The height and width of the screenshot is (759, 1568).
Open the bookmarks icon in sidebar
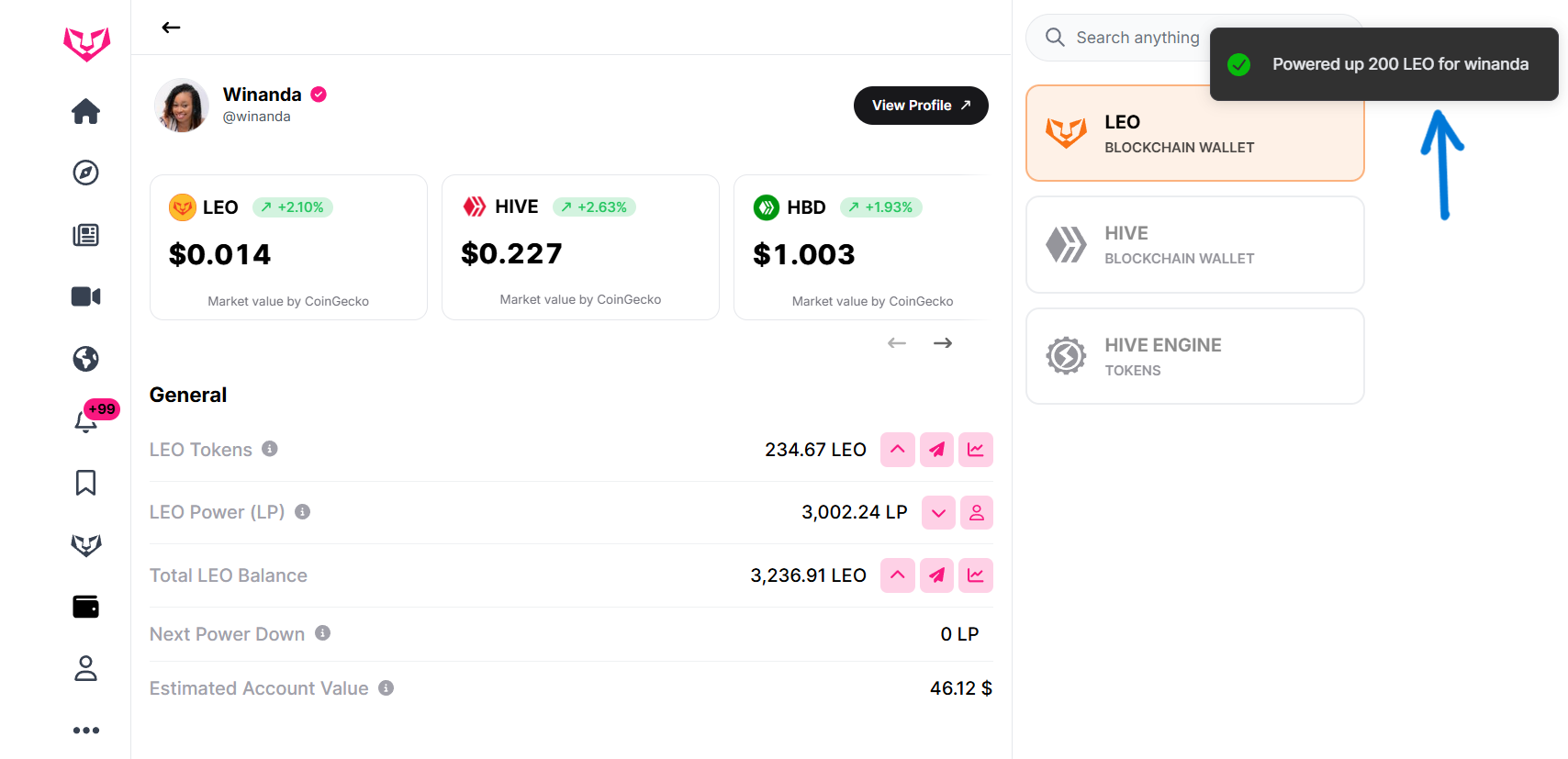coord(86,483)
